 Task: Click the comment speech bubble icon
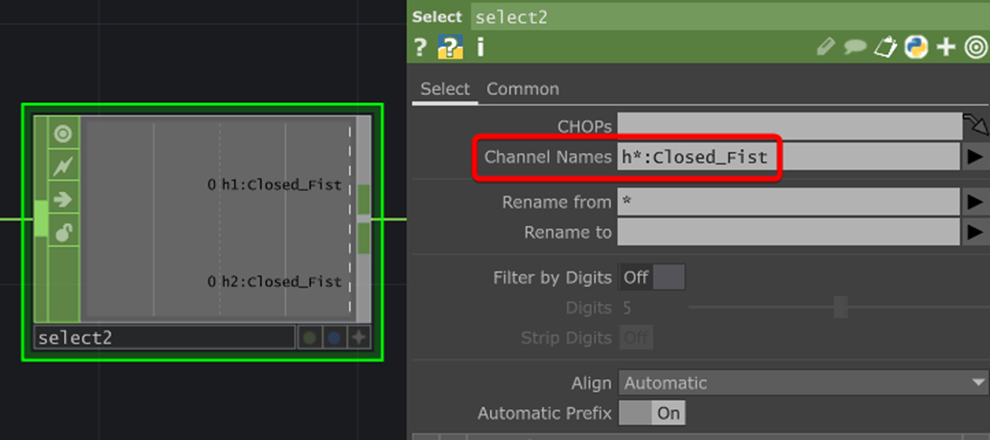pyautogui.click(x=855, y=47)
